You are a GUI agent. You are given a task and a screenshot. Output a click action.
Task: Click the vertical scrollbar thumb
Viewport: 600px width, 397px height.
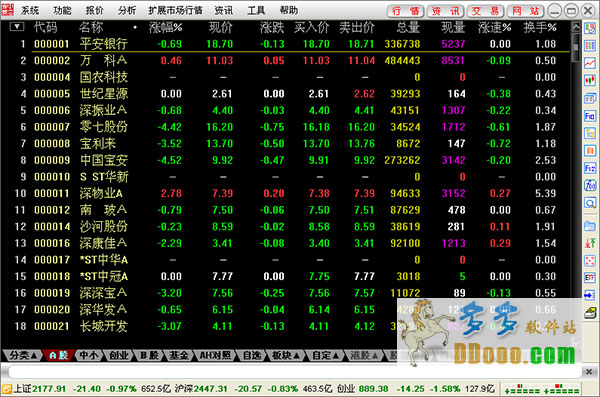coord(576,47)
